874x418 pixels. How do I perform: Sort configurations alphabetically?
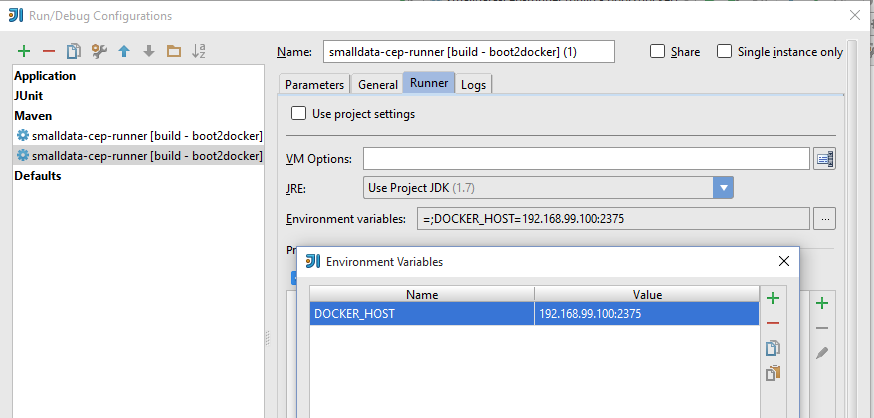199,51
